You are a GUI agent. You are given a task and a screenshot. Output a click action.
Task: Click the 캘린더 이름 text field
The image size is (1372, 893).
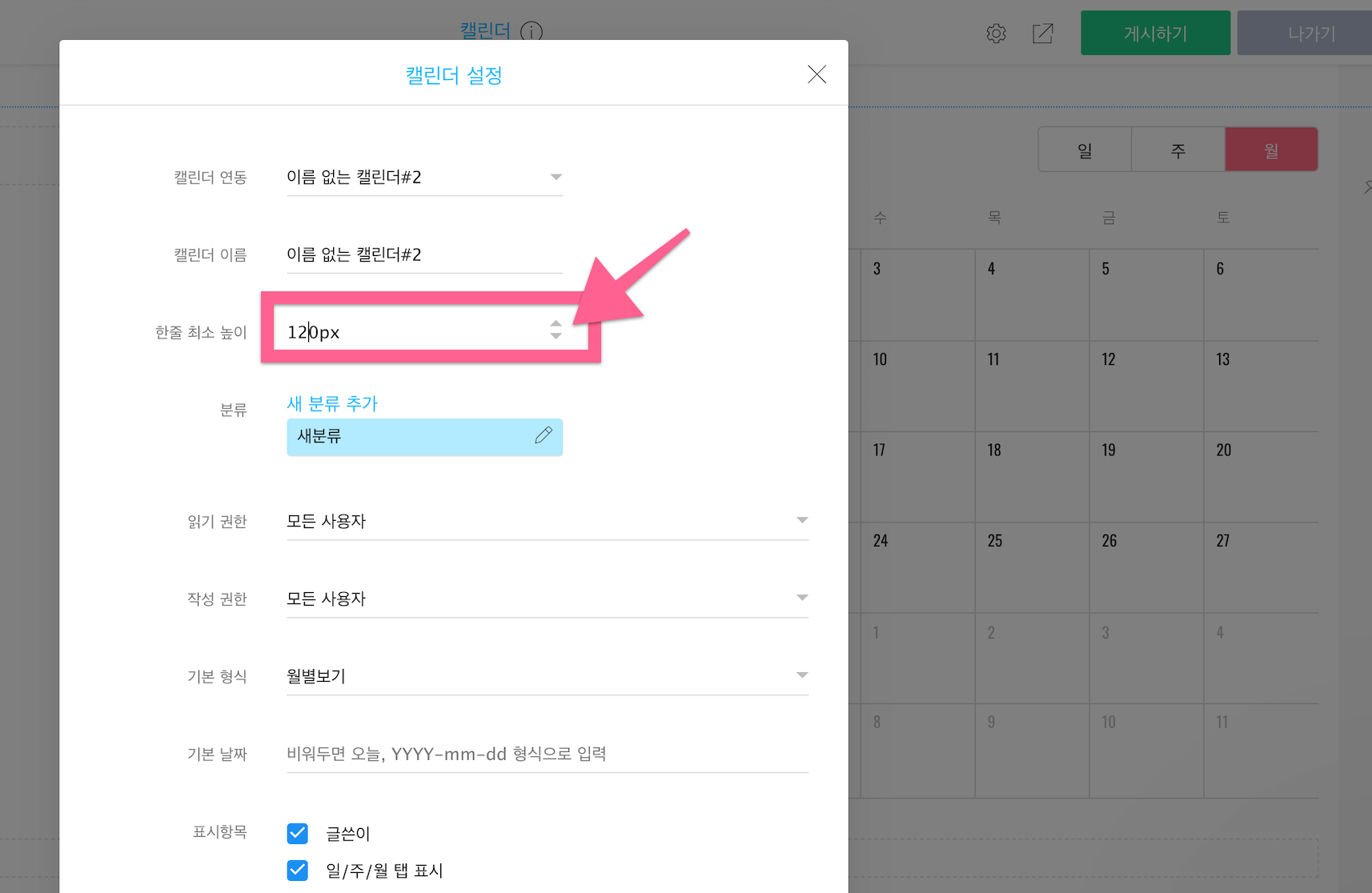point(424,254)
